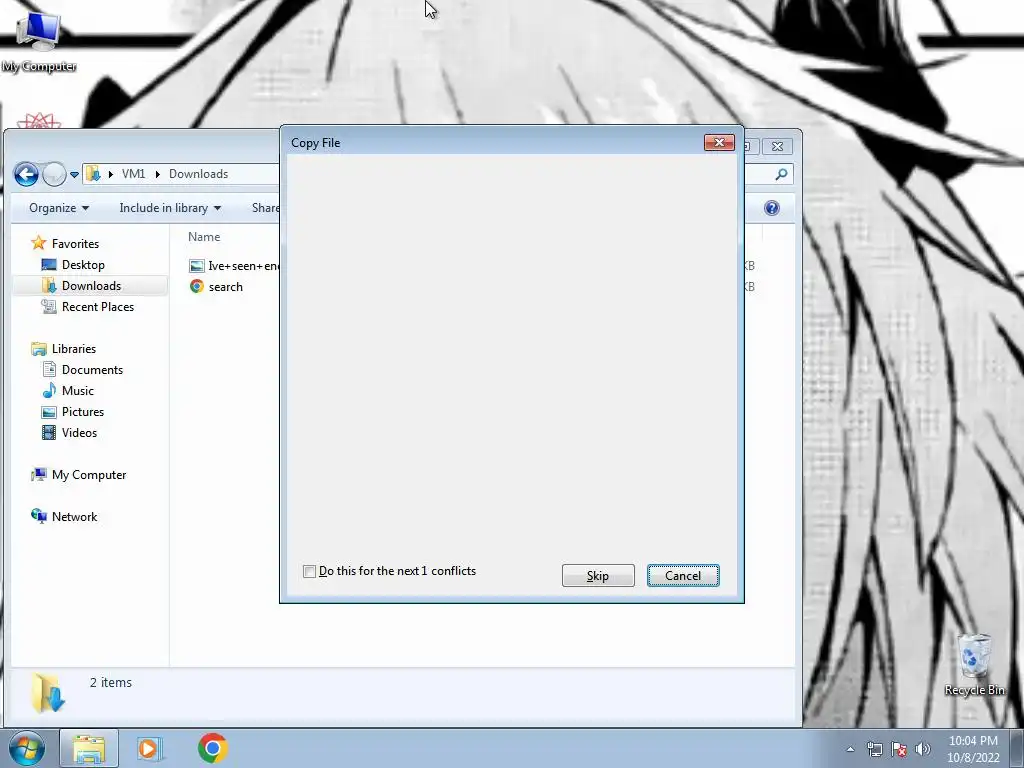Viewport: 1024px width, 768px height.
Task: Click Windows Explorer taskbar button
Action: [89, 748]
